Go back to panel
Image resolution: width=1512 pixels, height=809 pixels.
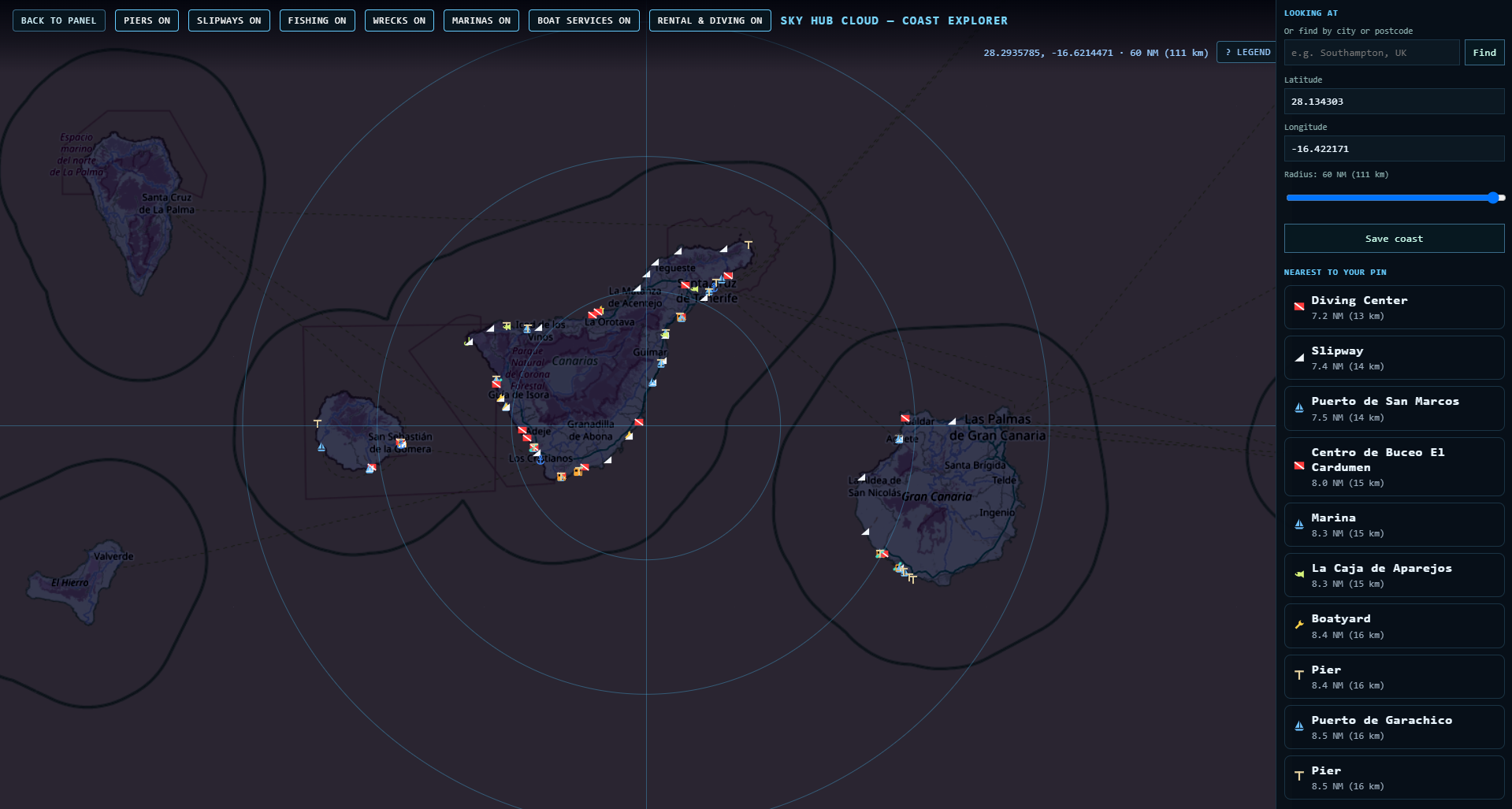pos(58,20)
